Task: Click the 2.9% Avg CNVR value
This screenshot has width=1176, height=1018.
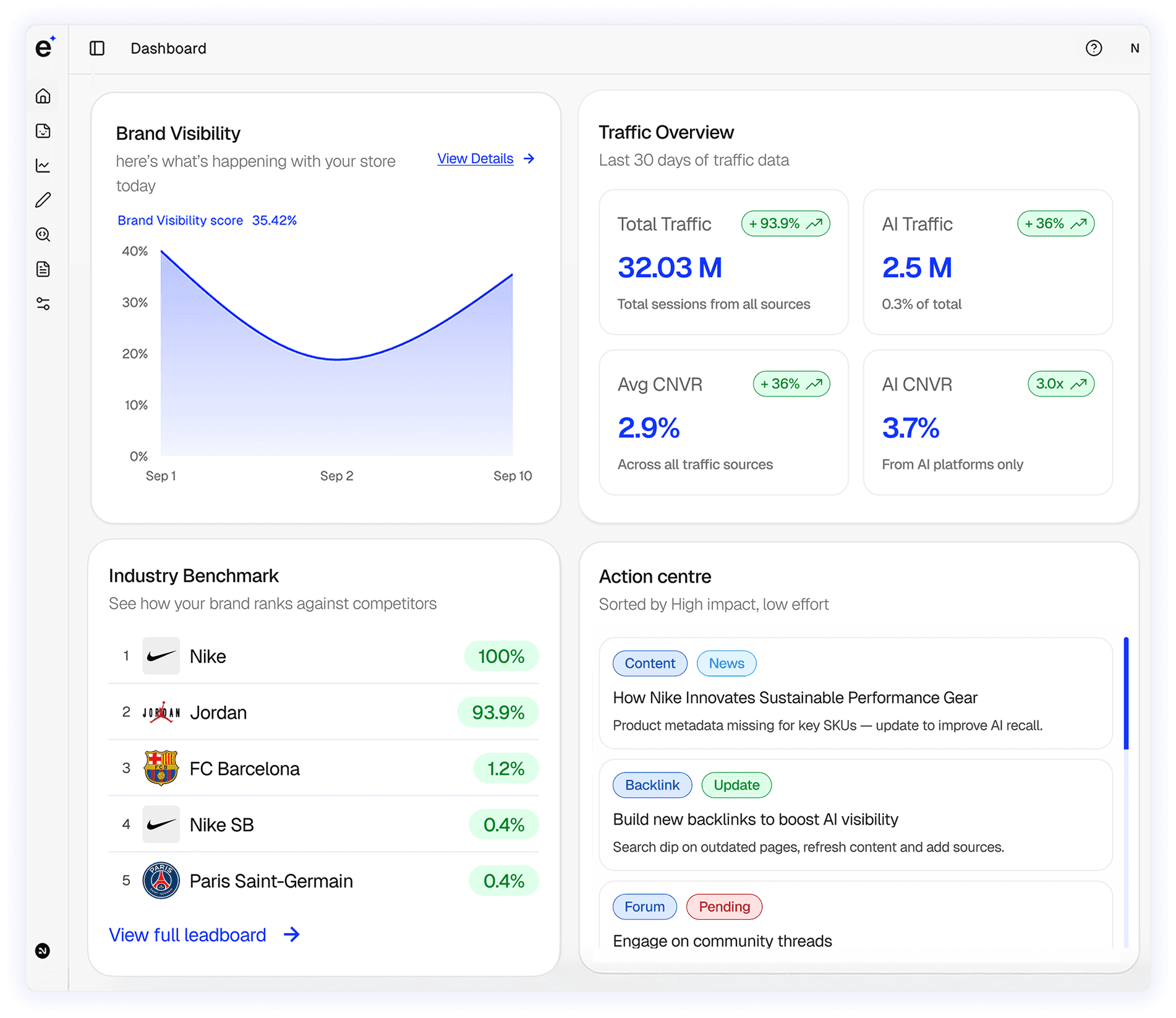Action: pos(649,428)
